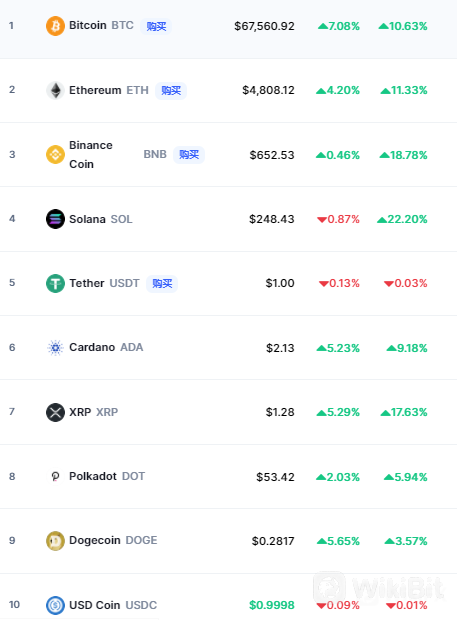Viewport: 457px width, 620px height.
Task: Click the 购买 button next to BNB
Action: (x=189, y=155)
